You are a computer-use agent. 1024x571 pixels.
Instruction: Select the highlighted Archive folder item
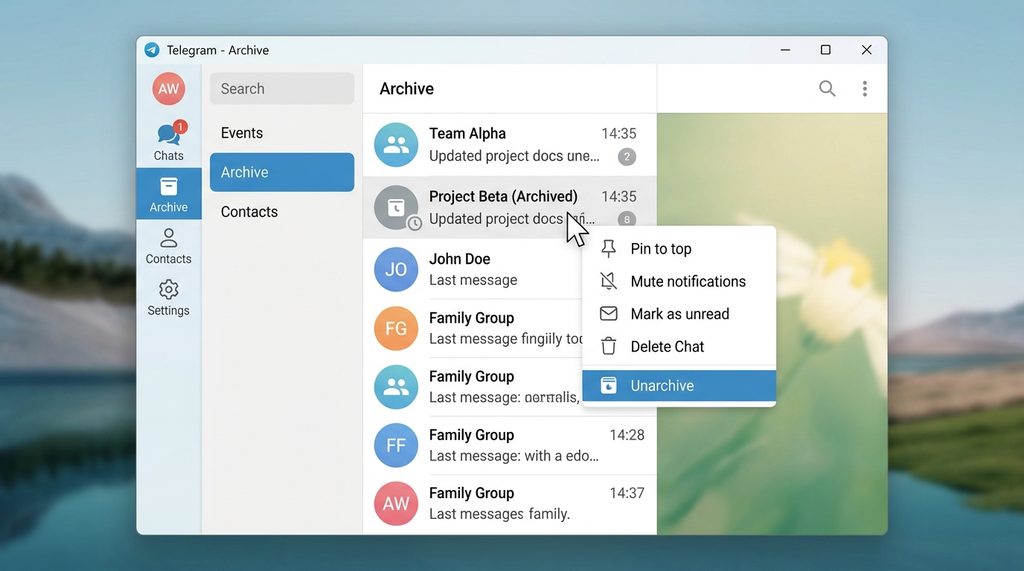(281, 172)
